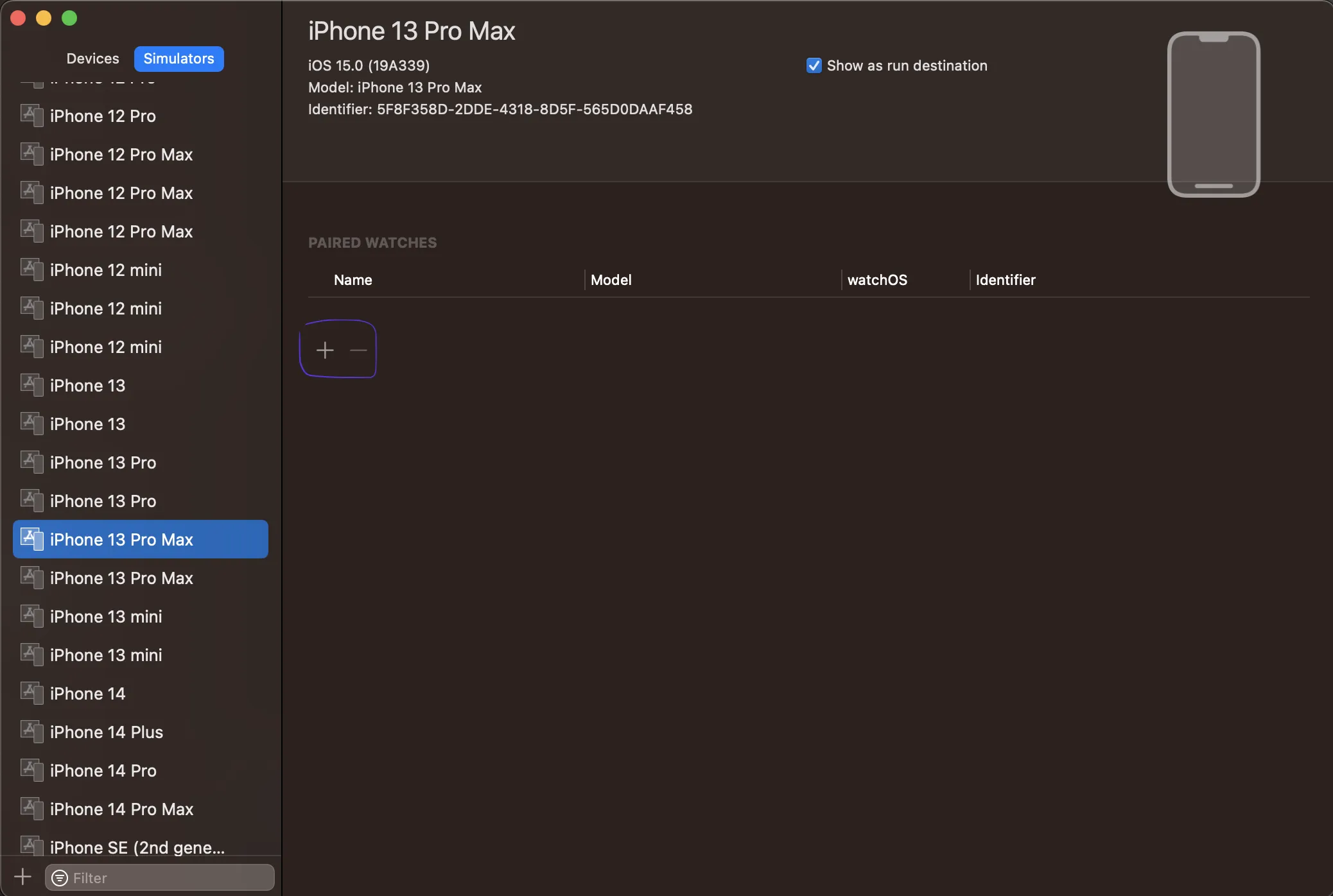The height and width of the screenshot is (896, 1333).
Task: Sort paired watches by Name column
Action: [353, 280]
